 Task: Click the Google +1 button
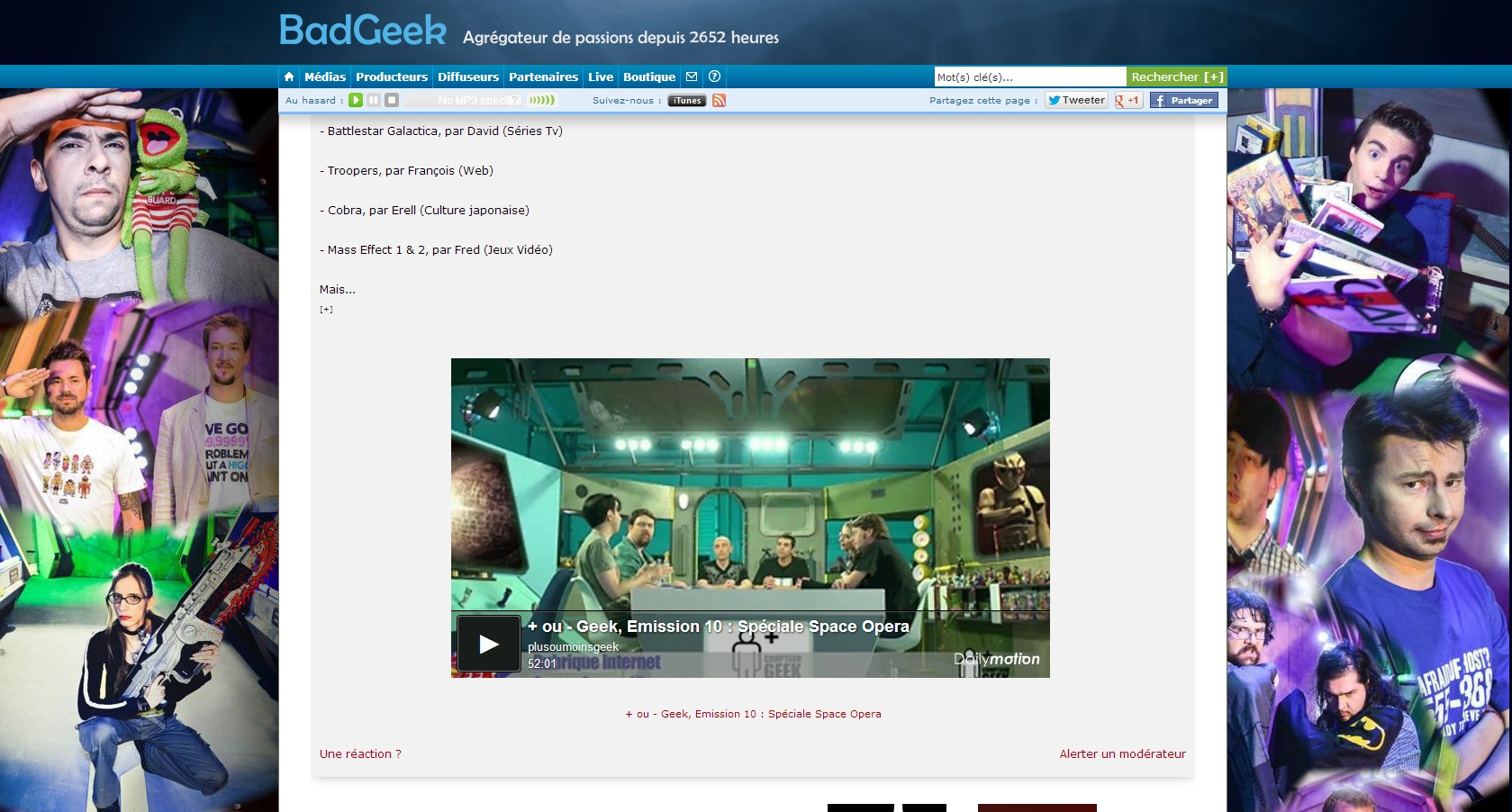(1127, 101)
